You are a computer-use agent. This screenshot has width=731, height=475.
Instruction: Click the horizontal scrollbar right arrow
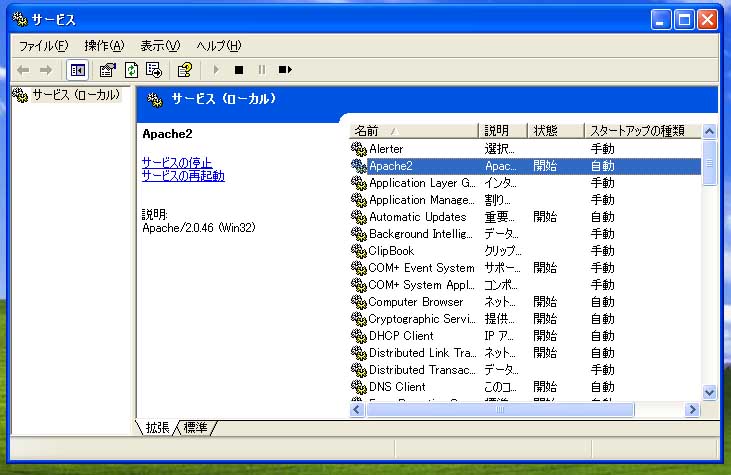(692, 410)
